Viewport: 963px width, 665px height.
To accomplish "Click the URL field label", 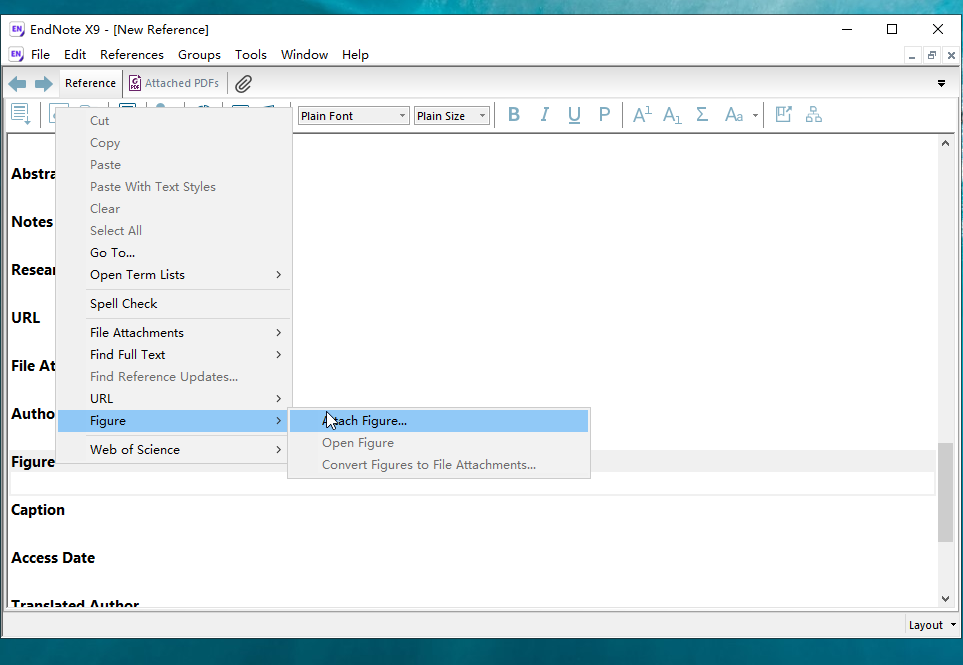I will click(25, 317).
